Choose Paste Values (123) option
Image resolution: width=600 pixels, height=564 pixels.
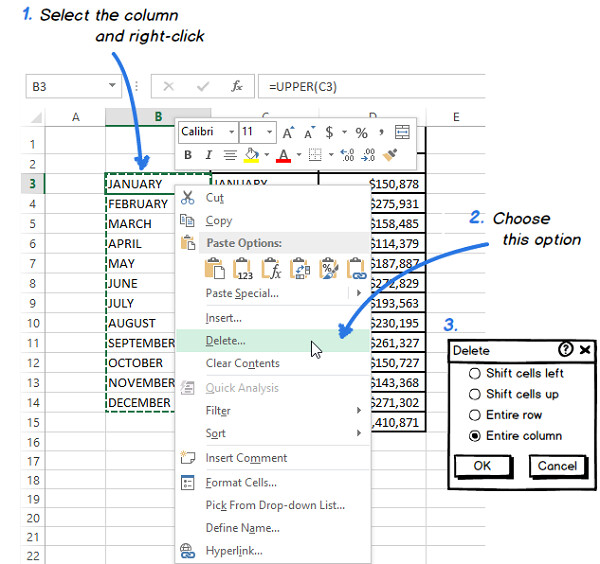coord(243,268)
